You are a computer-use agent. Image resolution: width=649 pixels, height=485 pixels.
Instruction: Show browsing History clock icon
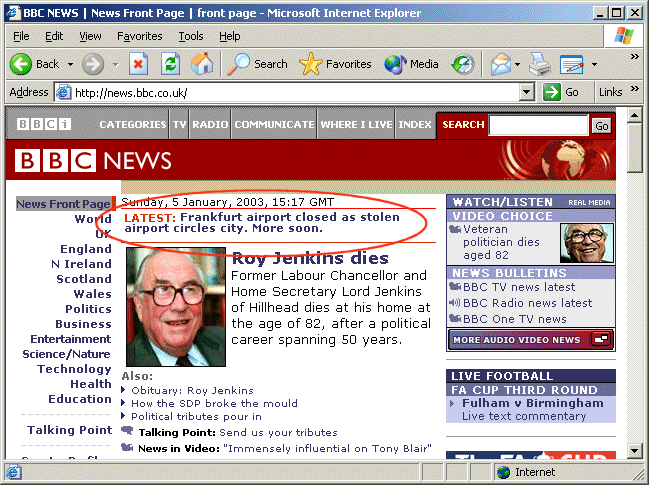coord(463,64)
